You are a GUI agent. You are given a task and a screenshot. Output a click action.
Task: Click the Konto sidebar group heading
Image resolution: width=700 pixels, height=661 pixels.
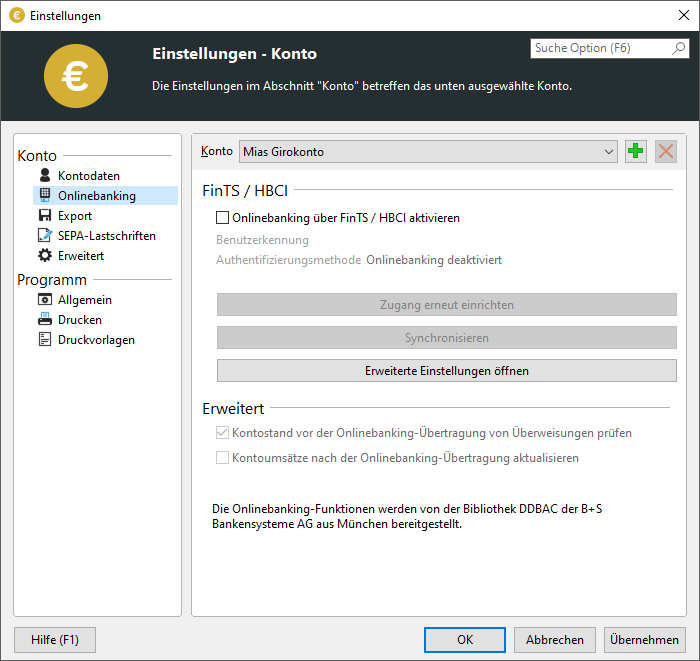point(37,156)
